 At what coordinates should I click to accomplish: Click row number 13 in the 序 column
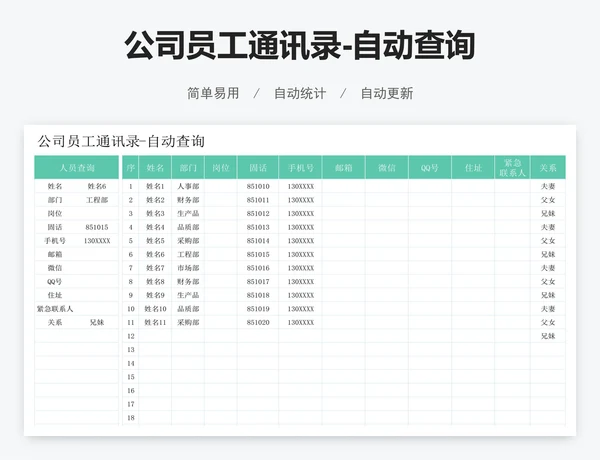coord(131,350)
